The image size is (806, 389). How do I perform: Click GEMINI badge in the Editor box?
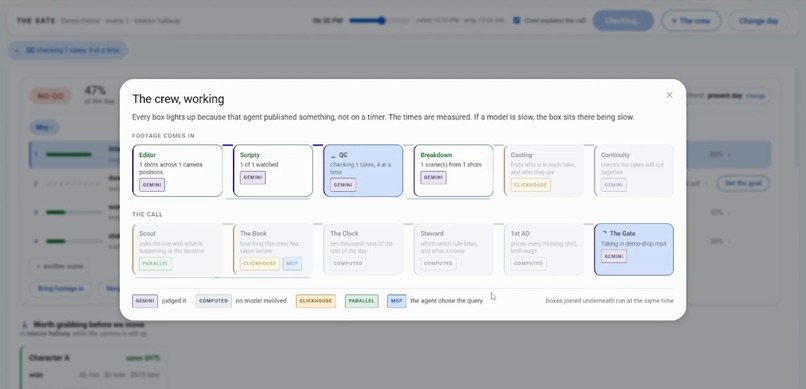coord(152,185)
